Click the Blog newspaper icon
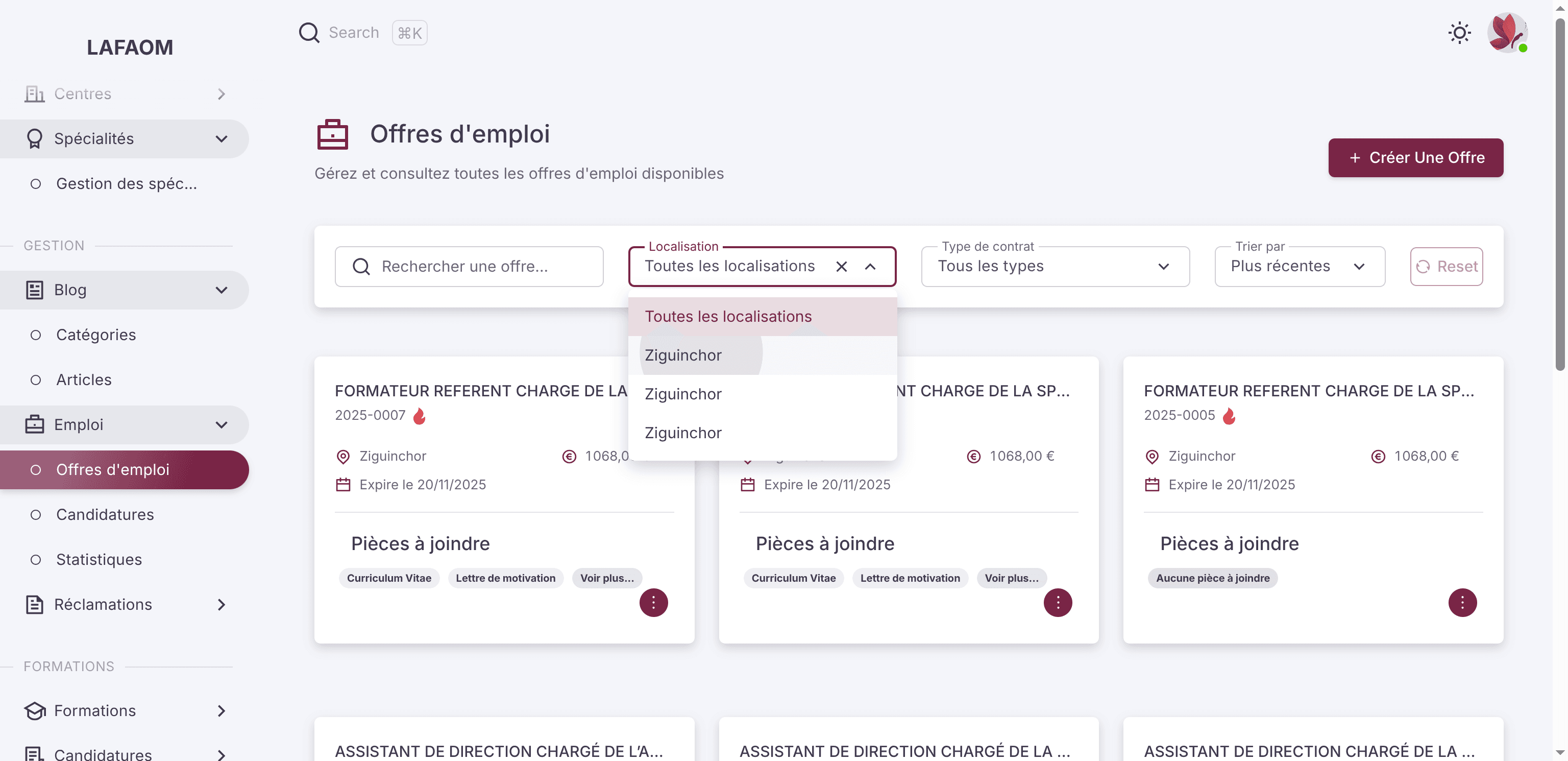This screenshot has height=761, width=1568. pyautogui.click(x=34, y=290)
